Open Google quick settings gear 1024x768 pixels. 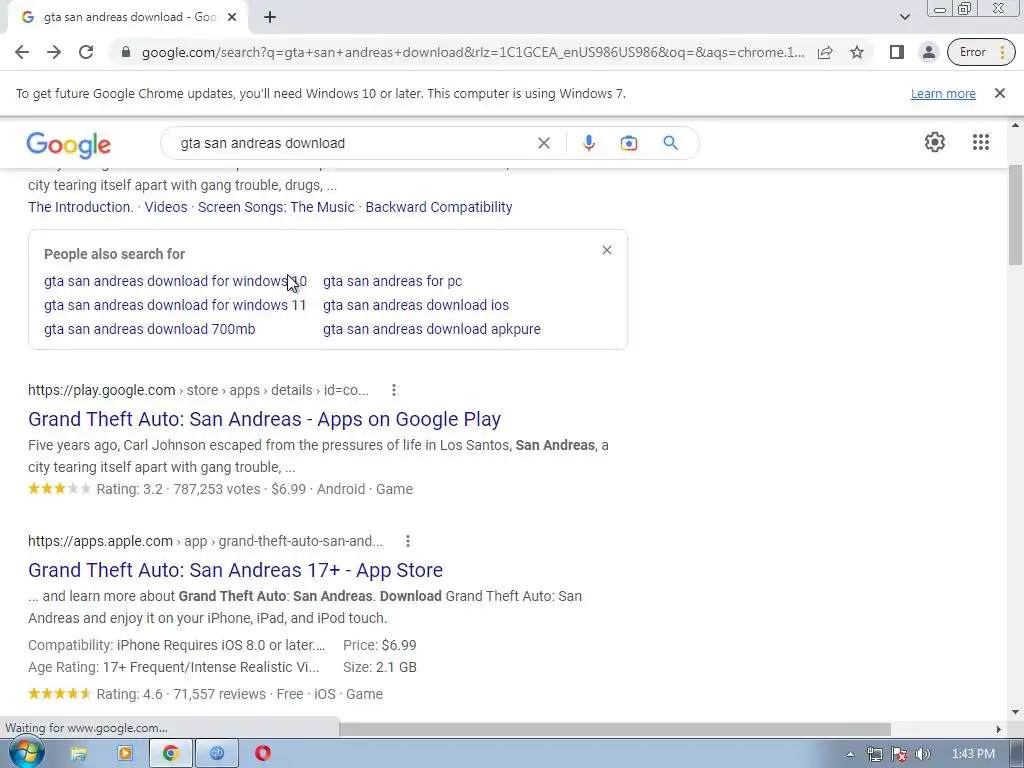[x=935, y=142]
